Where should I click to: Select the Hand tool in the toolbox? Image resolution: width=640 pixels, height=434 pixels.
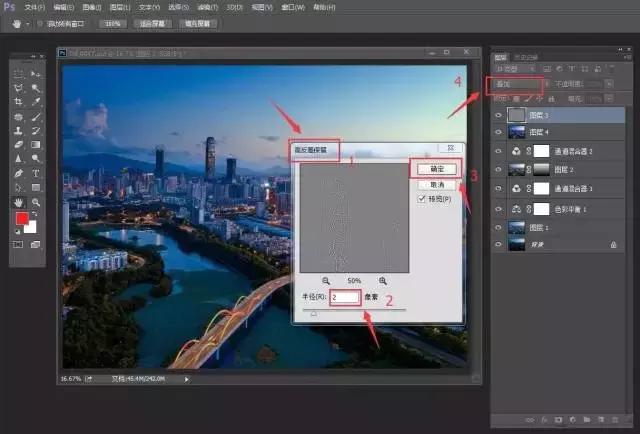(x=19, y=201)
